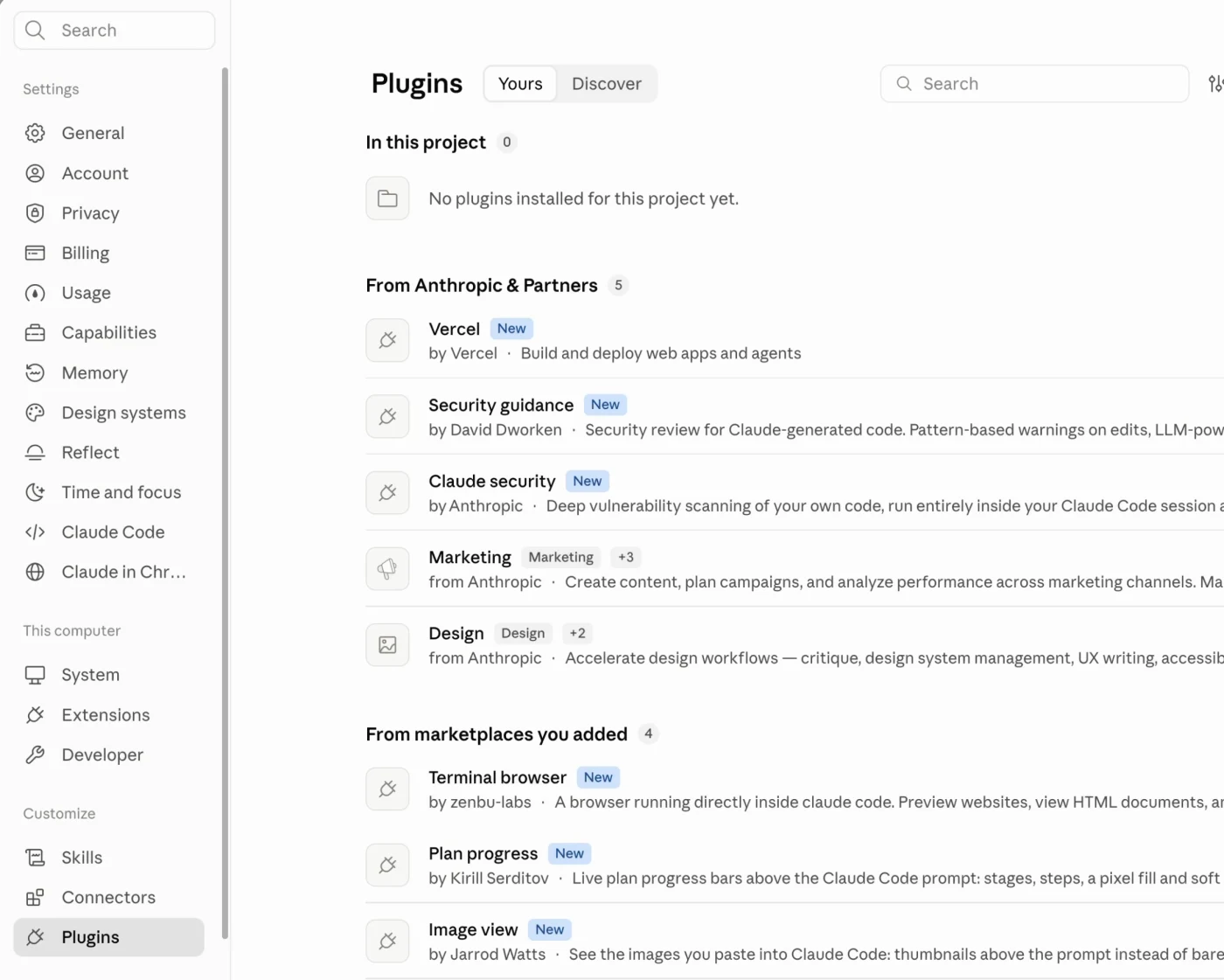Open the Design systems settings page

pos(109,413)
